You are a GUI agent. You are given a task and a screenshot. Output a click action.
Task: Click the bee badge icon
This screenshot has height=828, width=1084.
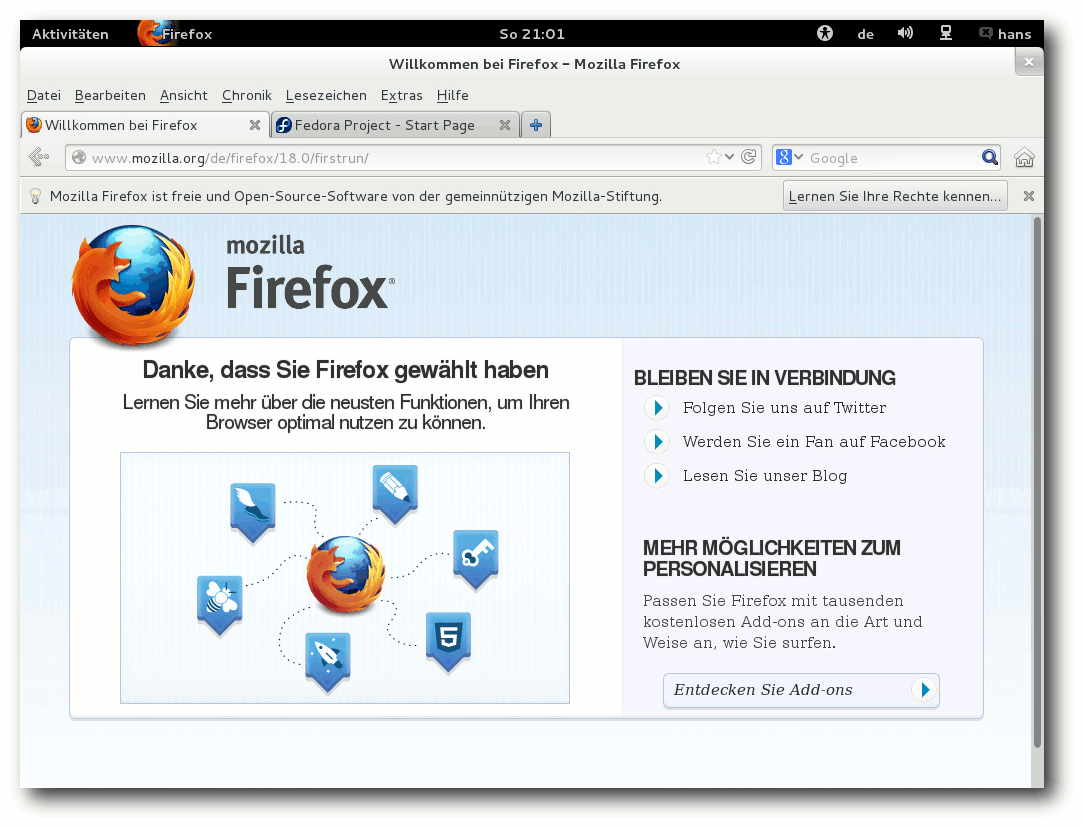[x=220, y=605]
